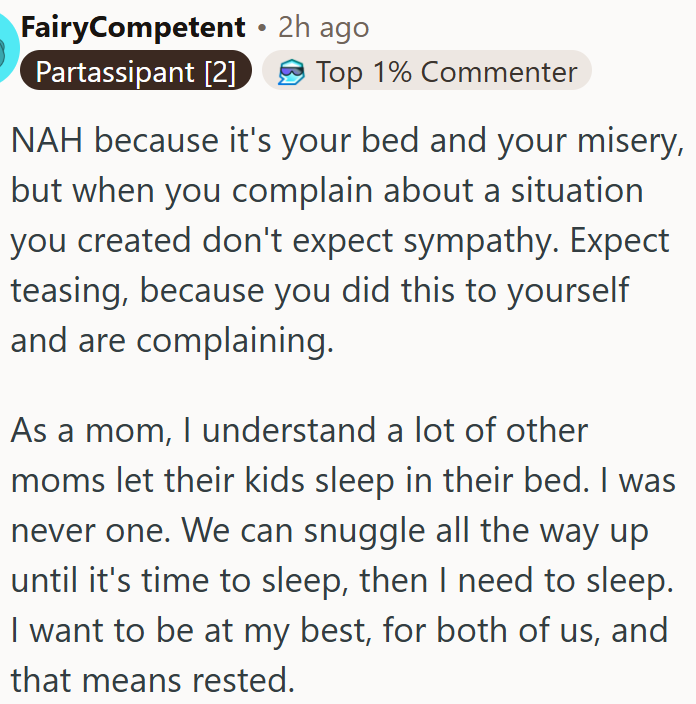Open FairyCompetent's user avatar
This screenshot has width=696, height=704.
pyautogui.click(x=6, y=48)
